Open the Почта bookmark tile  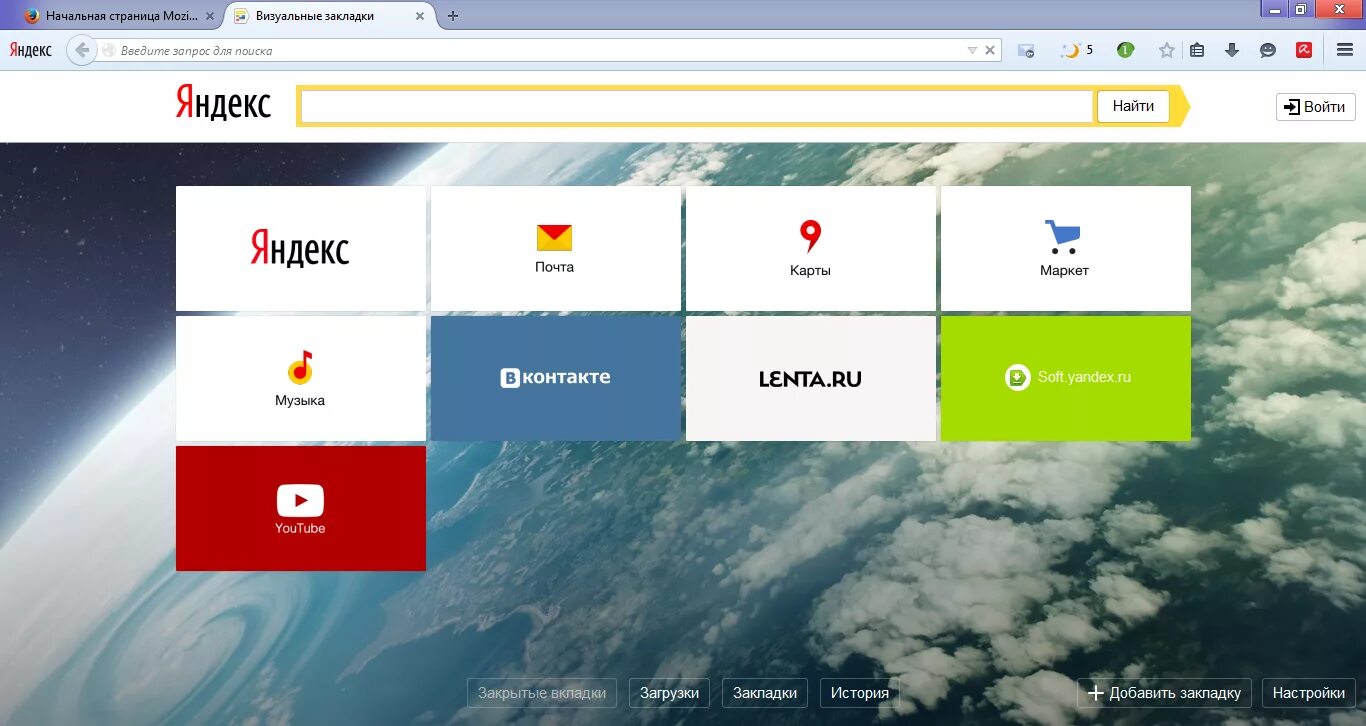coord(556,248)
